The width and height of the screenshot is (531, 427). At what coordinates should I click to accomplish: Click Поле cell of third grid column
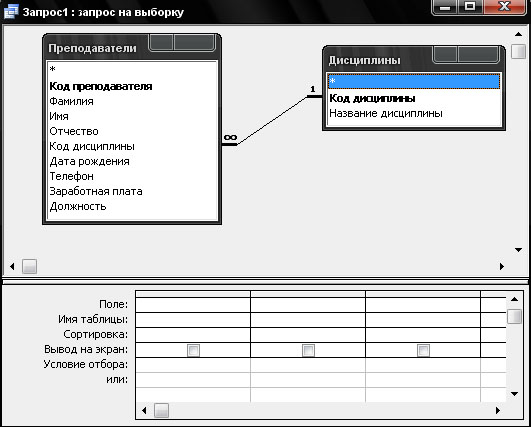tap(423, 305)
